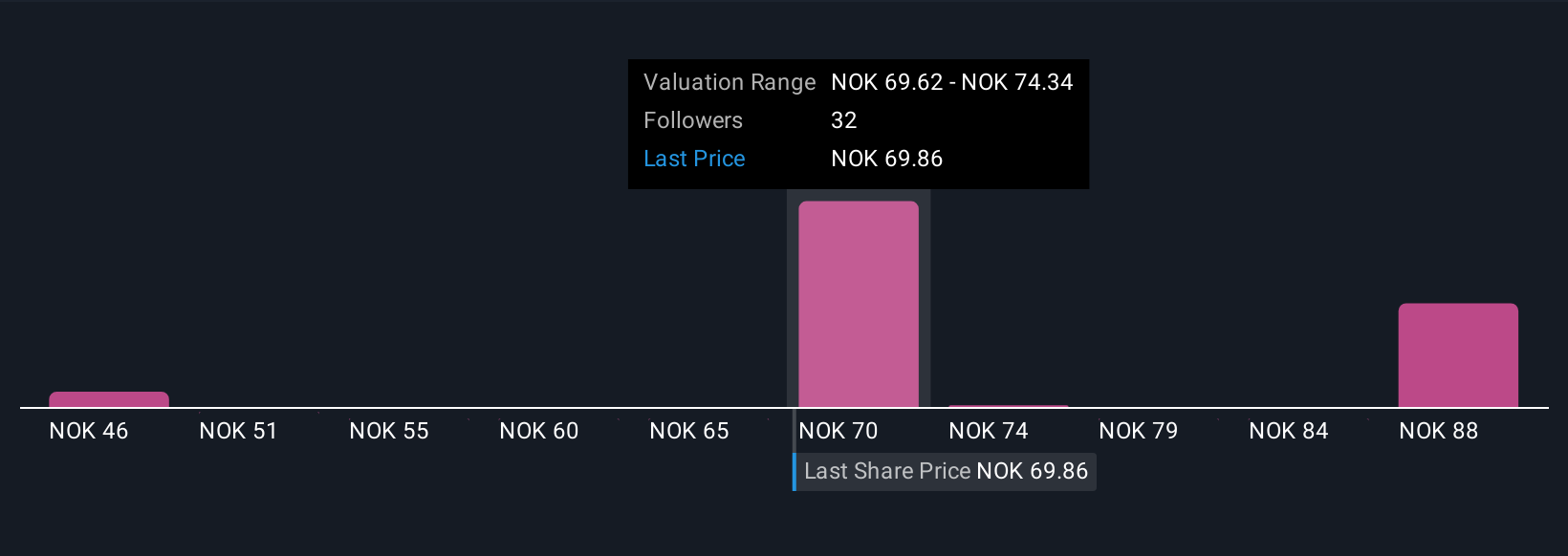The width and height of the screenshot is (1568, 556).
Task: Open the Last Price link in tooltip
Action: pyautogui.click(x=694, y=159)
